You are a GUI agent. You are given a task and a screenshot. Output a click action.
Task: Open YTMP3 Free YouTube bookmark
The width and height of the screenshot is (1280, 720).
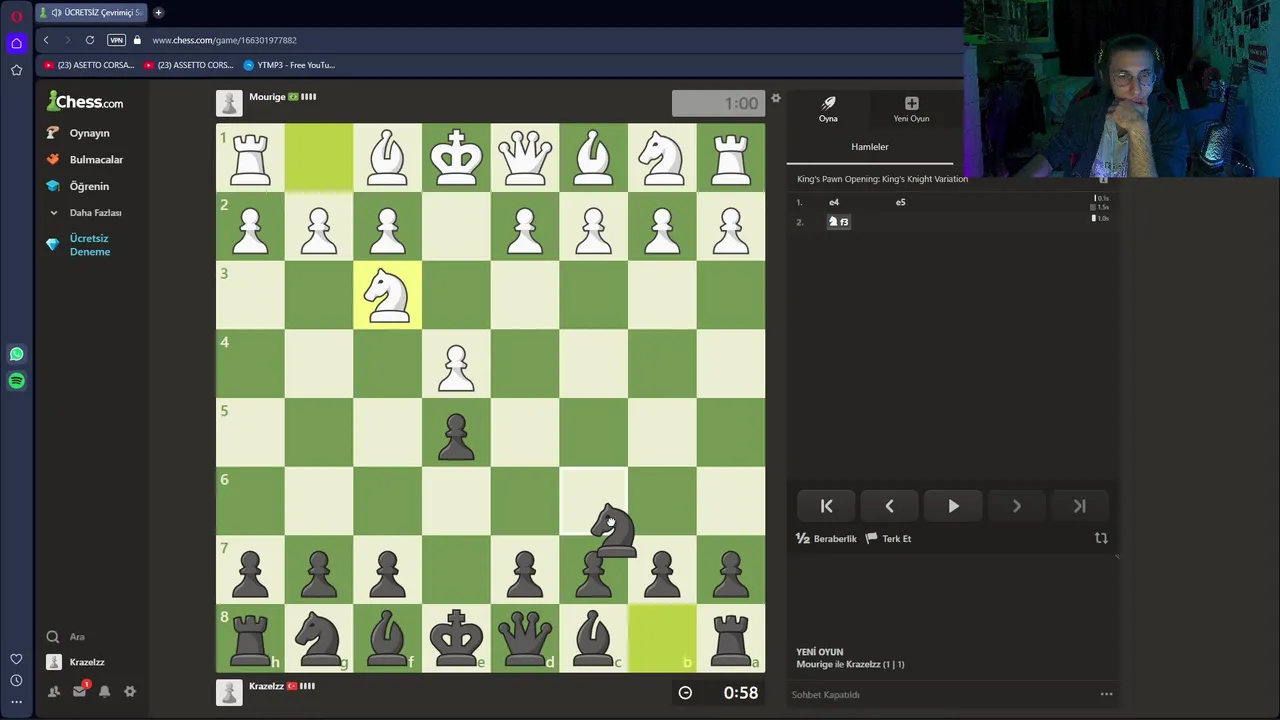(x=290, y=65)
